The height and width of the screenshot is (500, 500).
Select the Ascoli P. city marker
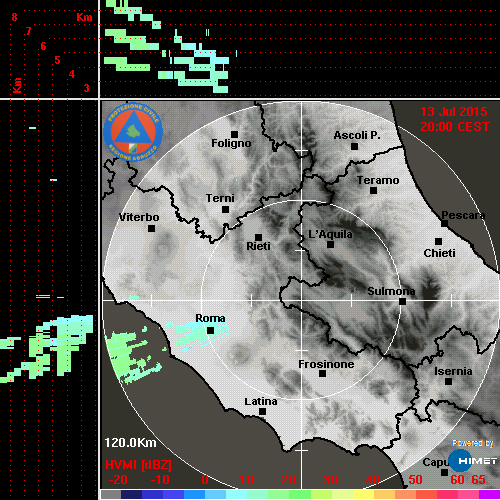click(x=354, y=146)
